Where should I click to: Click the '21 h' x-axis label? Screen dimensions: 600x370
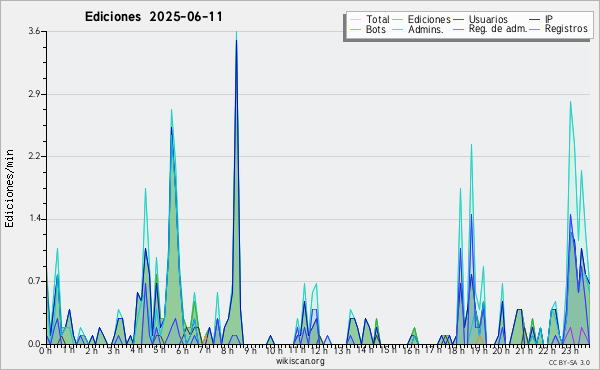pyautogui.click(x=523, y=351)
